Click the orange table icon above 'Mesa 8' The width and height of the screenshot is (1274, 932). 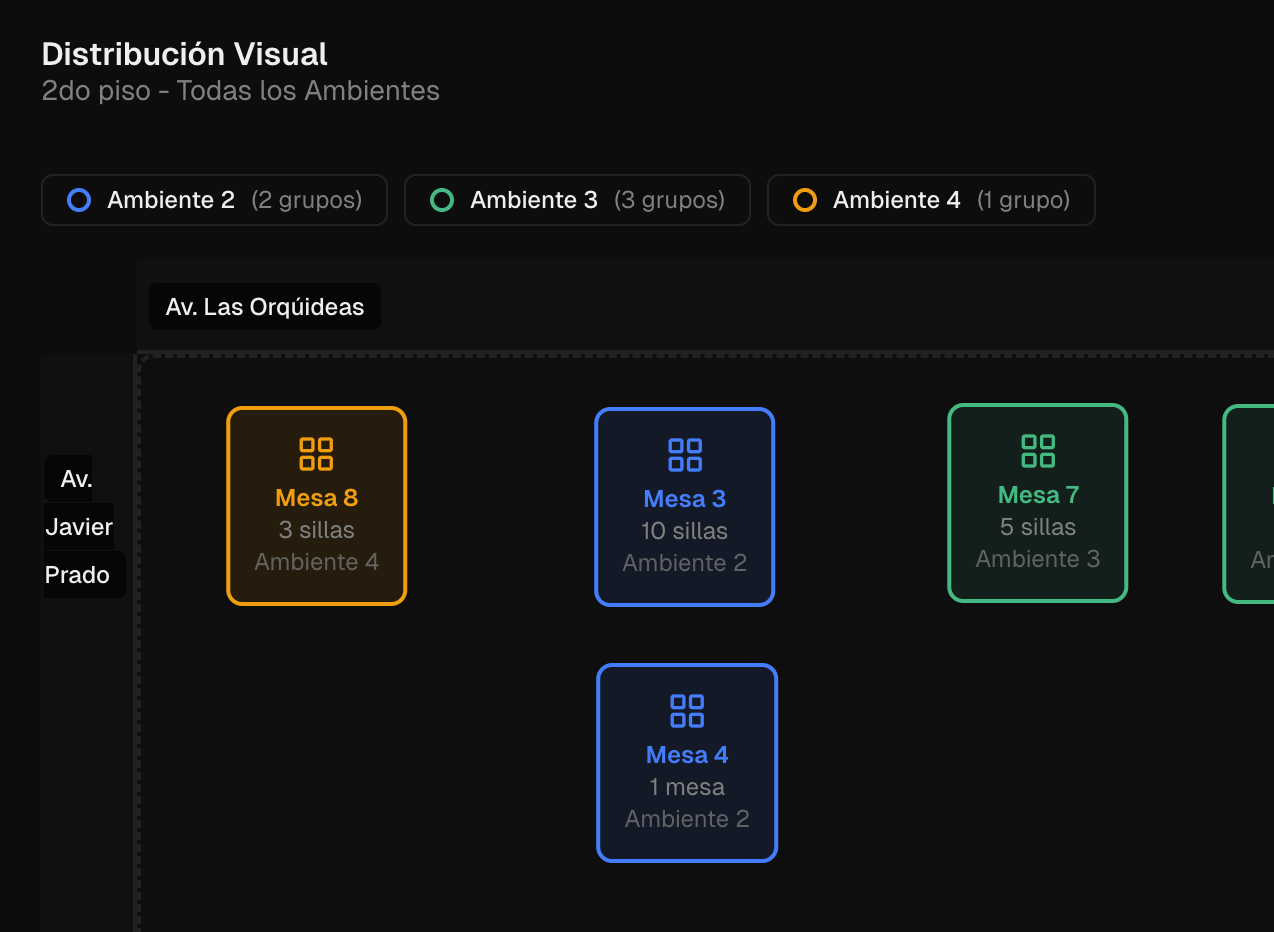316,452
